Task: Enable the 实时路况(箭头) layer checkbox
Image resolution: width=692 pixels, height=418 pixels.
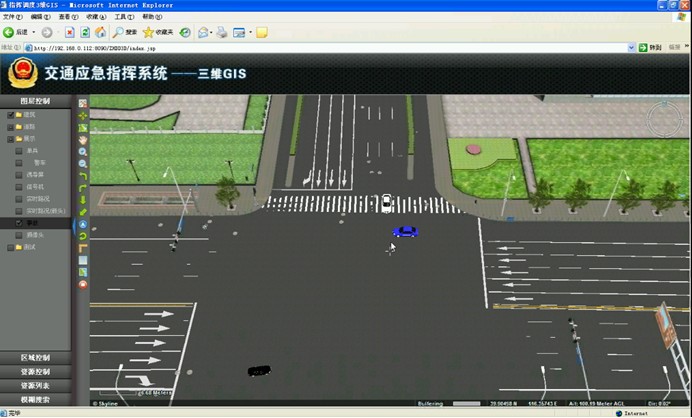Action: point(19,211)
